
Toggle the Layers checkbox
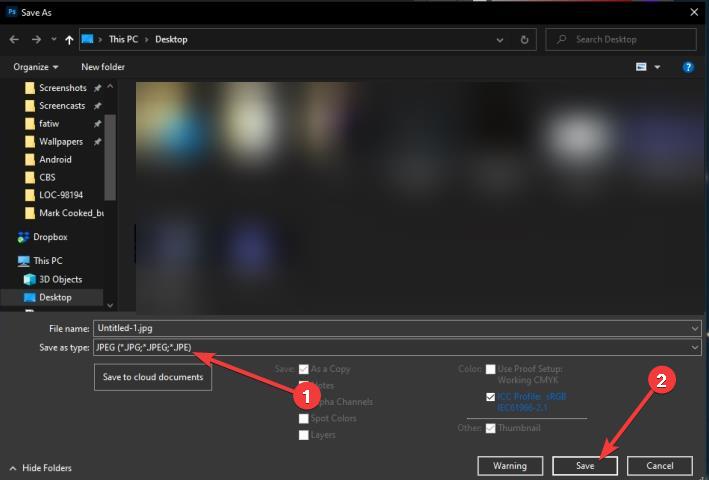point(304,435)
